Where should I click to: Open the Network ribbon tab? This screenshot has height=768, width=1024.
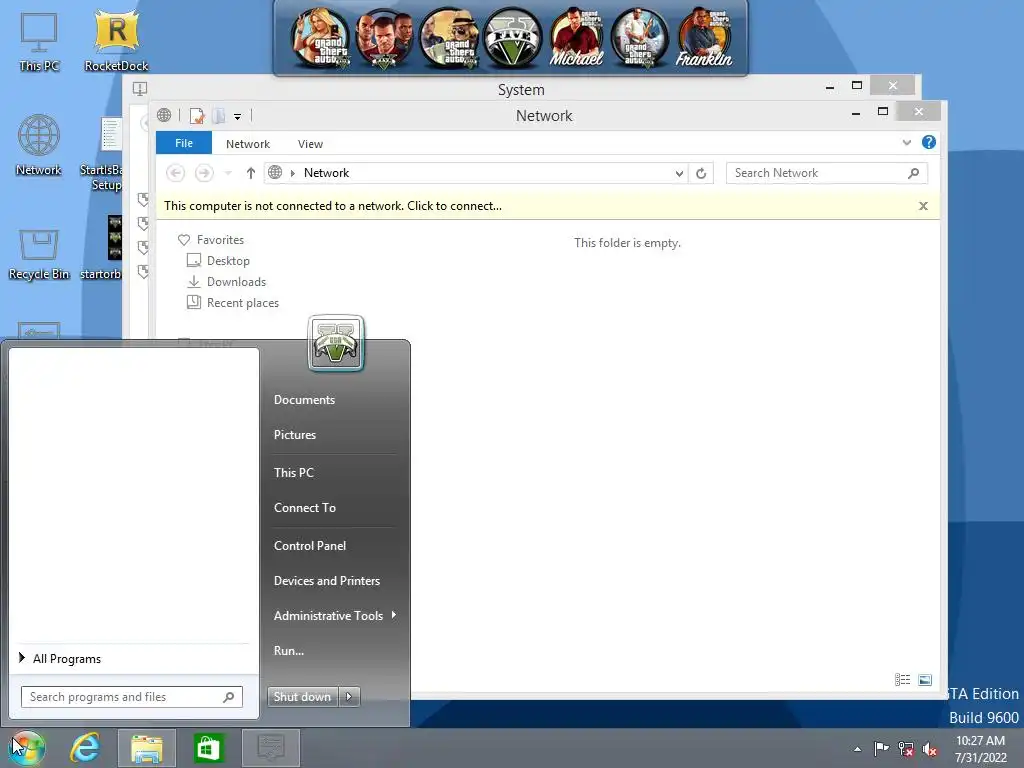coord(248,144)
